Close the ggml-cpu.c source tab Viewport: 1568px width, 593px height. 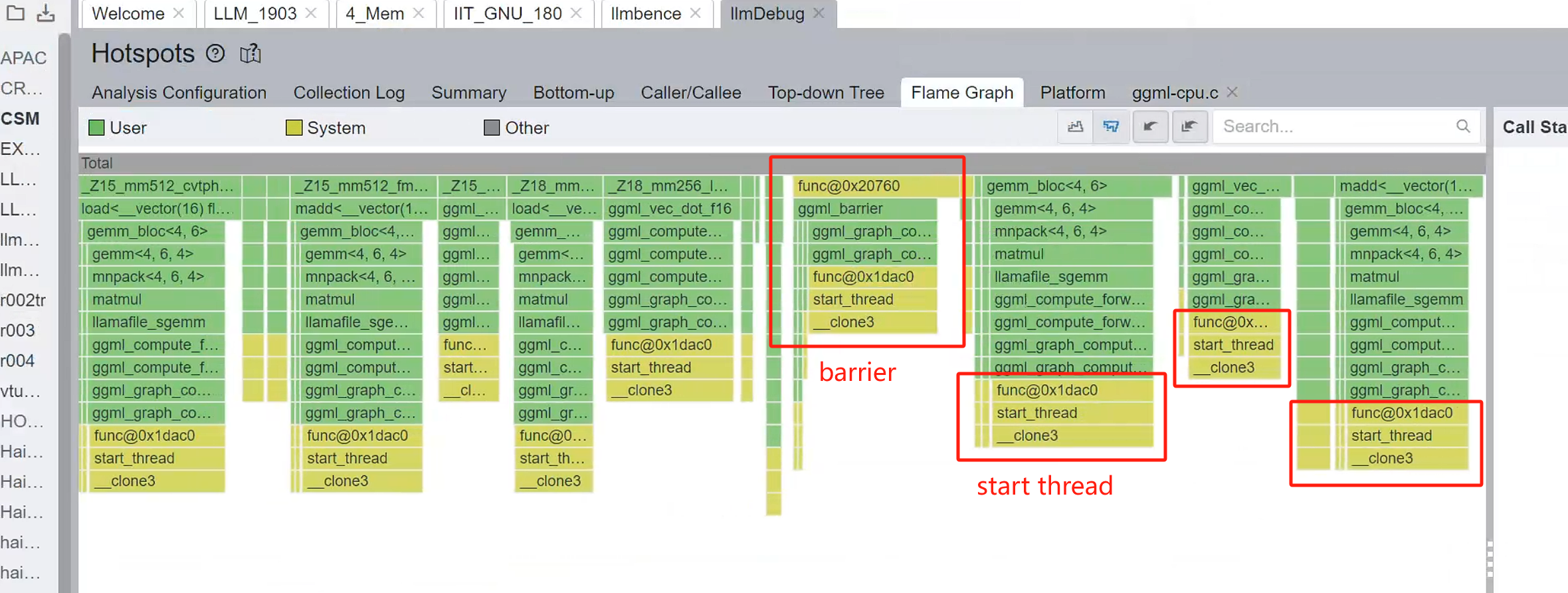tap(1232, 92)
